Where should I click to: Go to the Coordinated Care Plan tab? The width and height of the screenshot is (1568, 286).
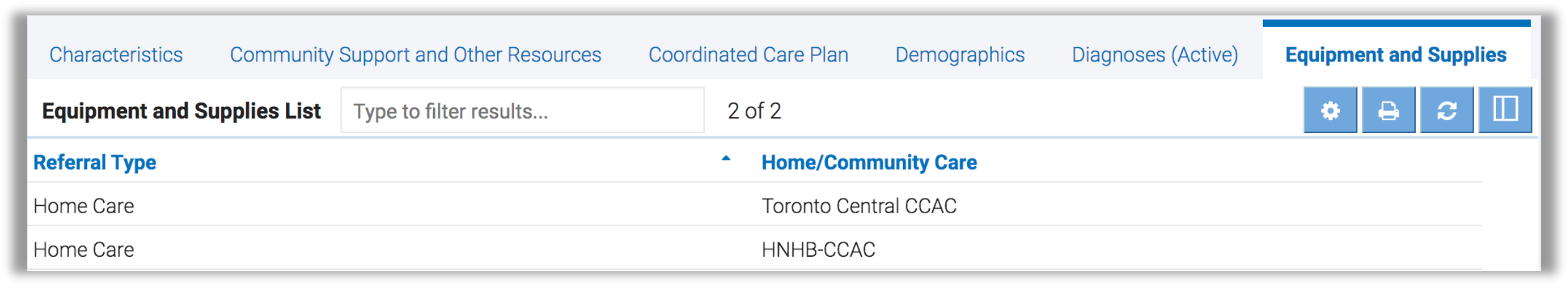pyautogui.click(x=748, y=55)
